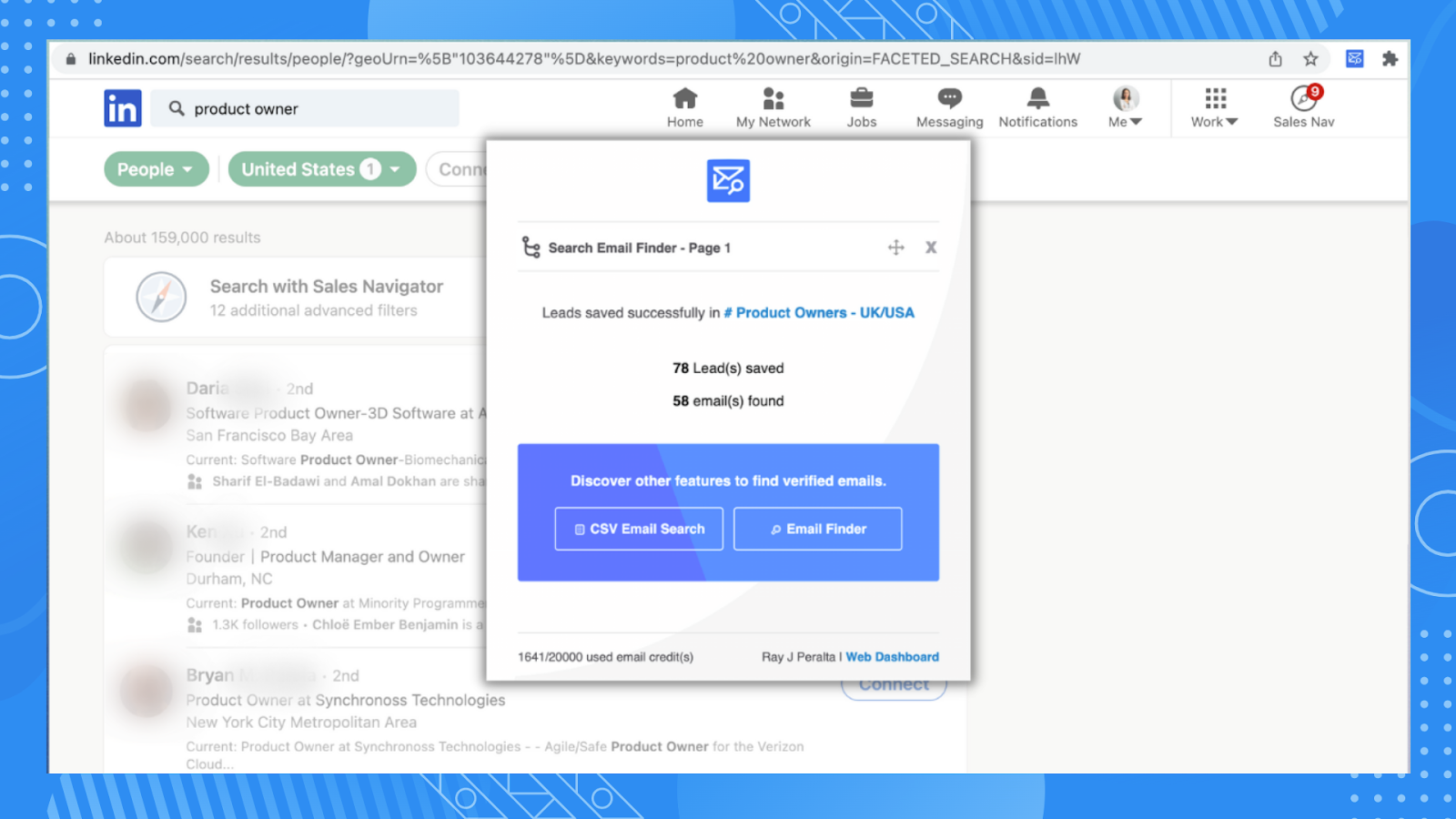Click Ray J Peralta account name
The image size is (1456, 819).
tap(798, 657)
